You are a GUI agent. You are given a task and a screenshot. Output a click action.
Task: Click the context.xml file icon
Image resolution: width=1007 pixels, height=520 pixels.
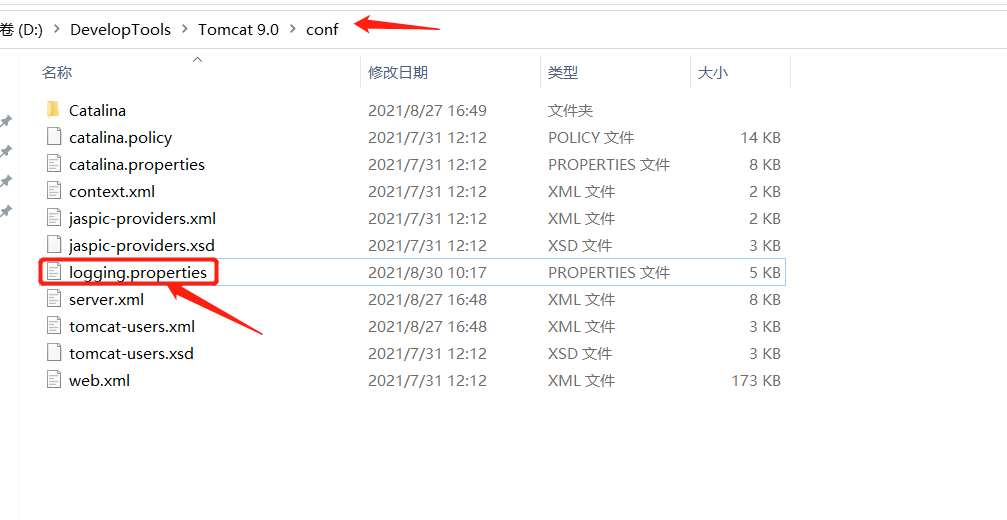click(x=53, y=191)
